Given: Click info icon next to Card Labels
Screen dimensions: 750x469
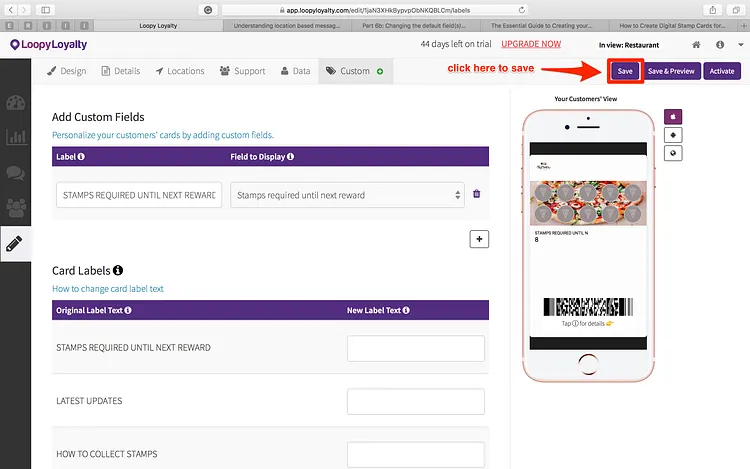Looking at the screenshot, I should tap(118, 270).
